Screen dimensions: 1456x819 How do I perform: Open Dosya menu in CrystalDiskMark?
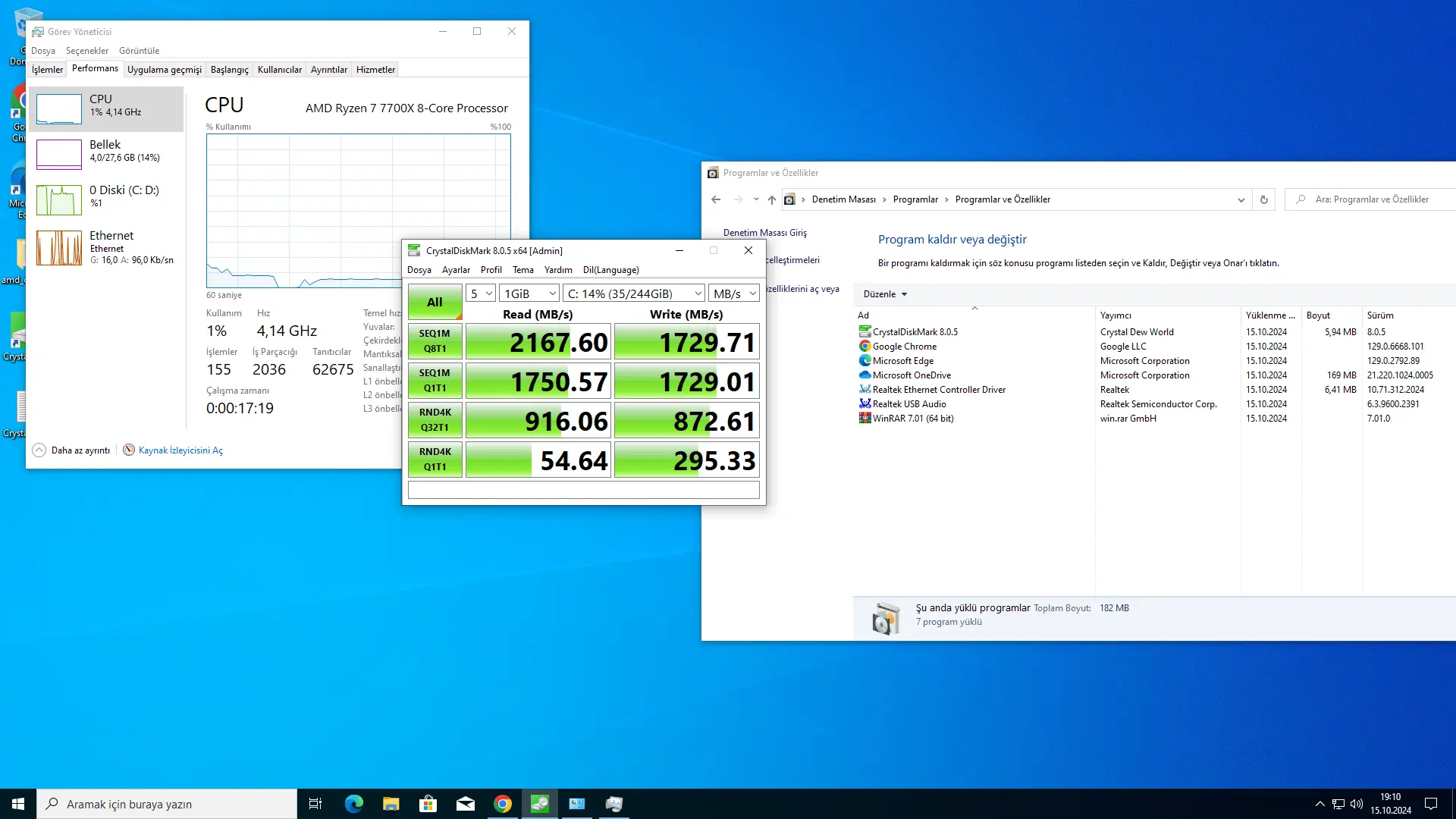coord(419,270)
